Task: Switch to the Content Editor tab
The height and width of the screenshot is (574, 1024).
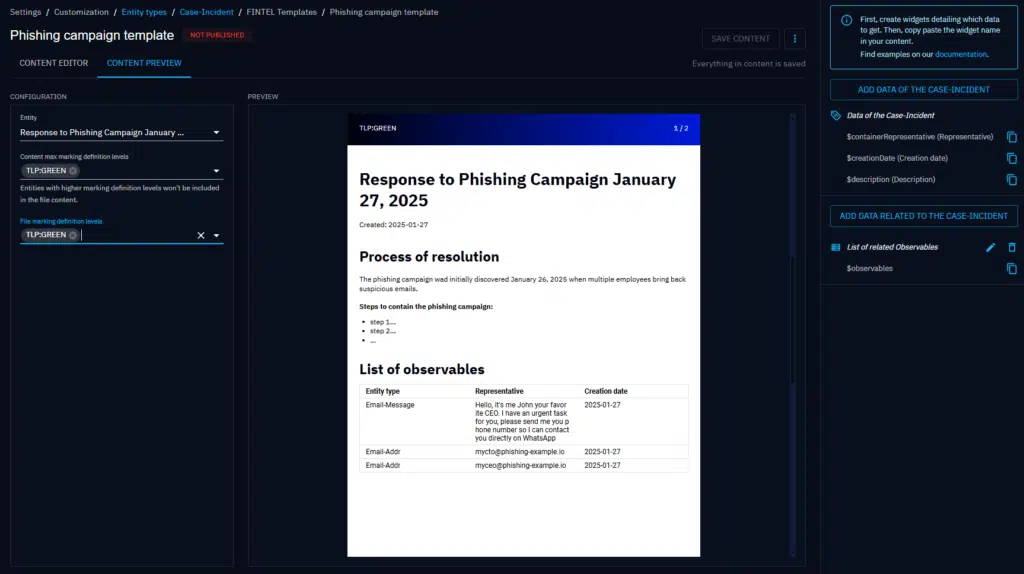Action: tap(54, 63)
